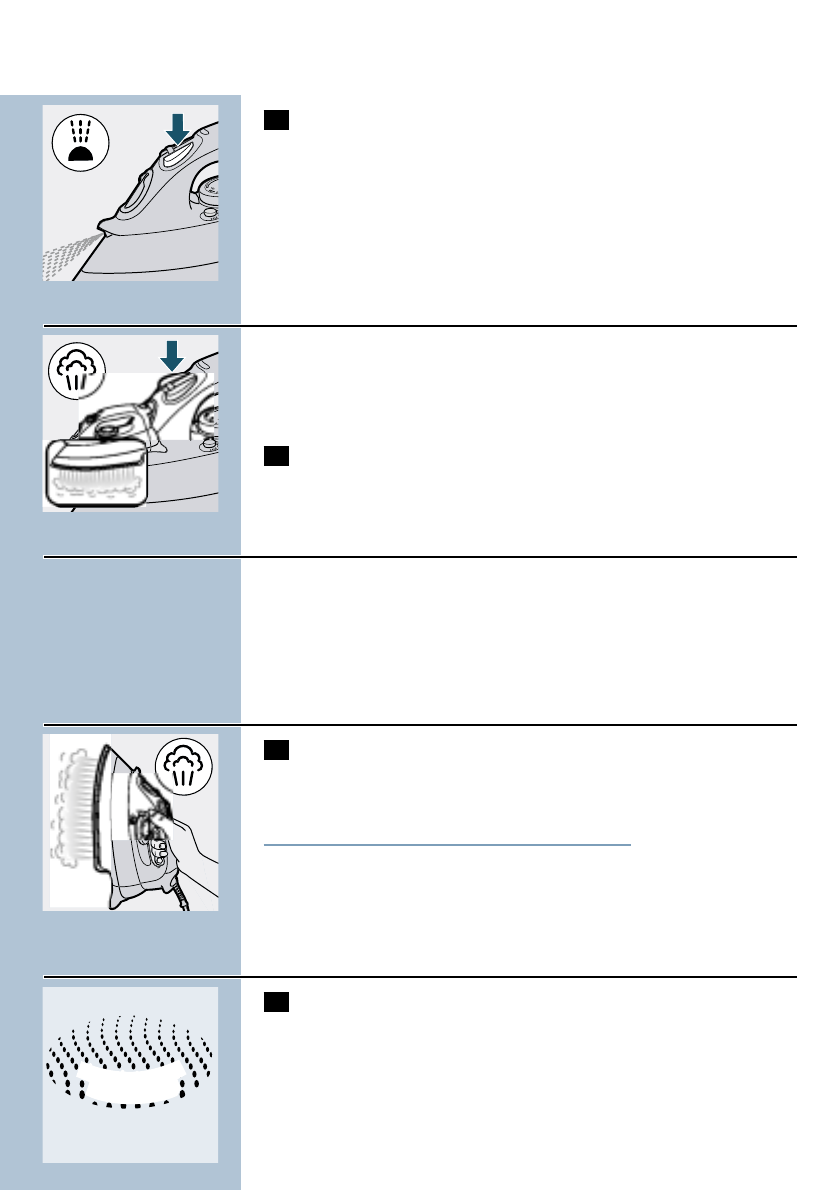Open the dotted soleplate pattern image
This screenshot has height=1190, width=838.
pos(131,1075)
